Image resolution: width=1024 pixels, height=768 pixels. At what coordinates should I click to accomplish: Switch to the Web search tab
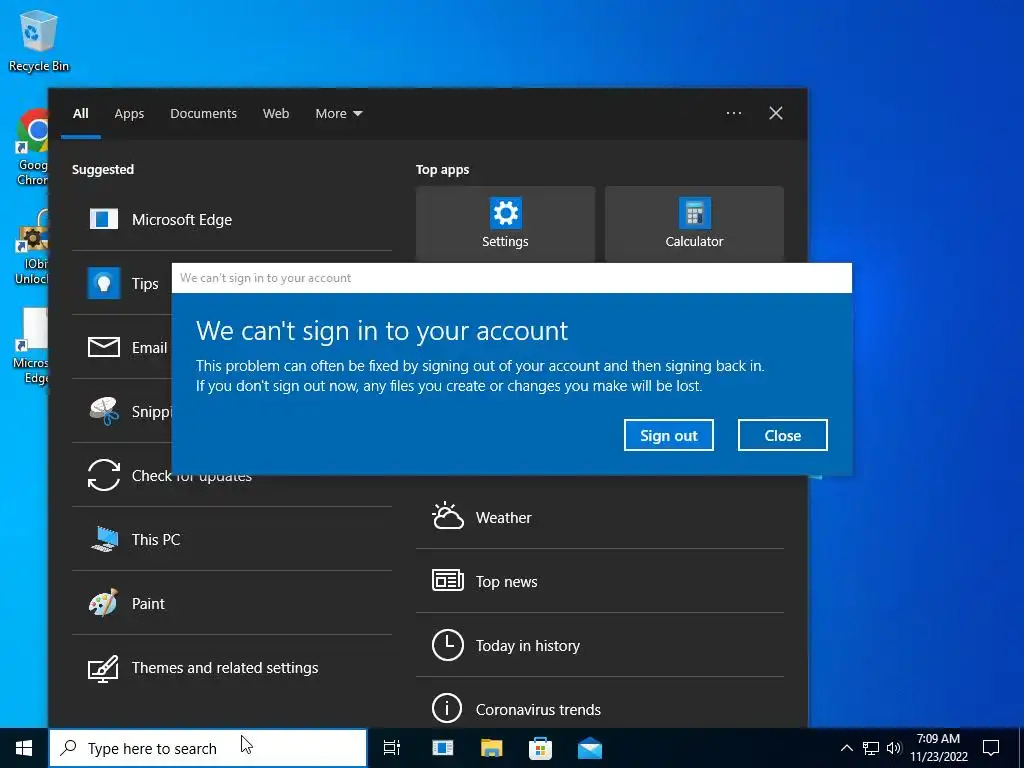pos(276,114)
